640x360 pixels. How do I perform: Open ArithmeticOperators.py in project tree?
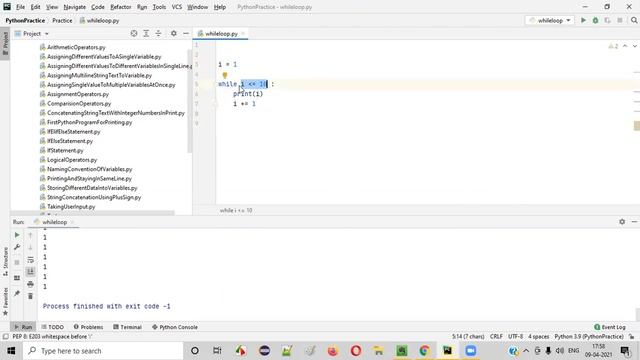76,47
